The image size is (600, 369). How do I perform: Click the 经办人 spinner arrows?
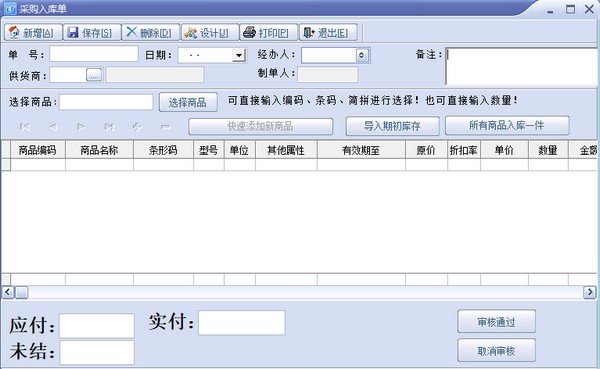coord(362,56)
